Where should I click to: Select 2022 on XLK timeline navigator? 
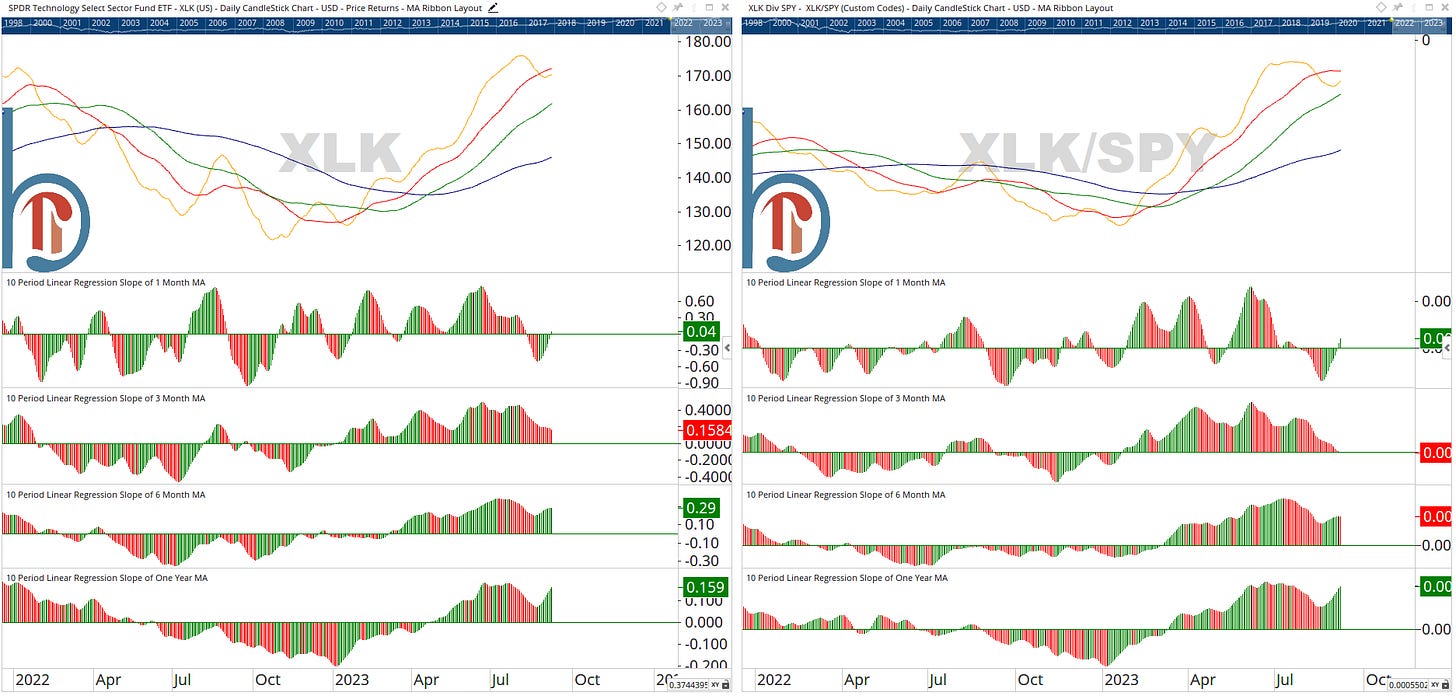coord(684,22)
